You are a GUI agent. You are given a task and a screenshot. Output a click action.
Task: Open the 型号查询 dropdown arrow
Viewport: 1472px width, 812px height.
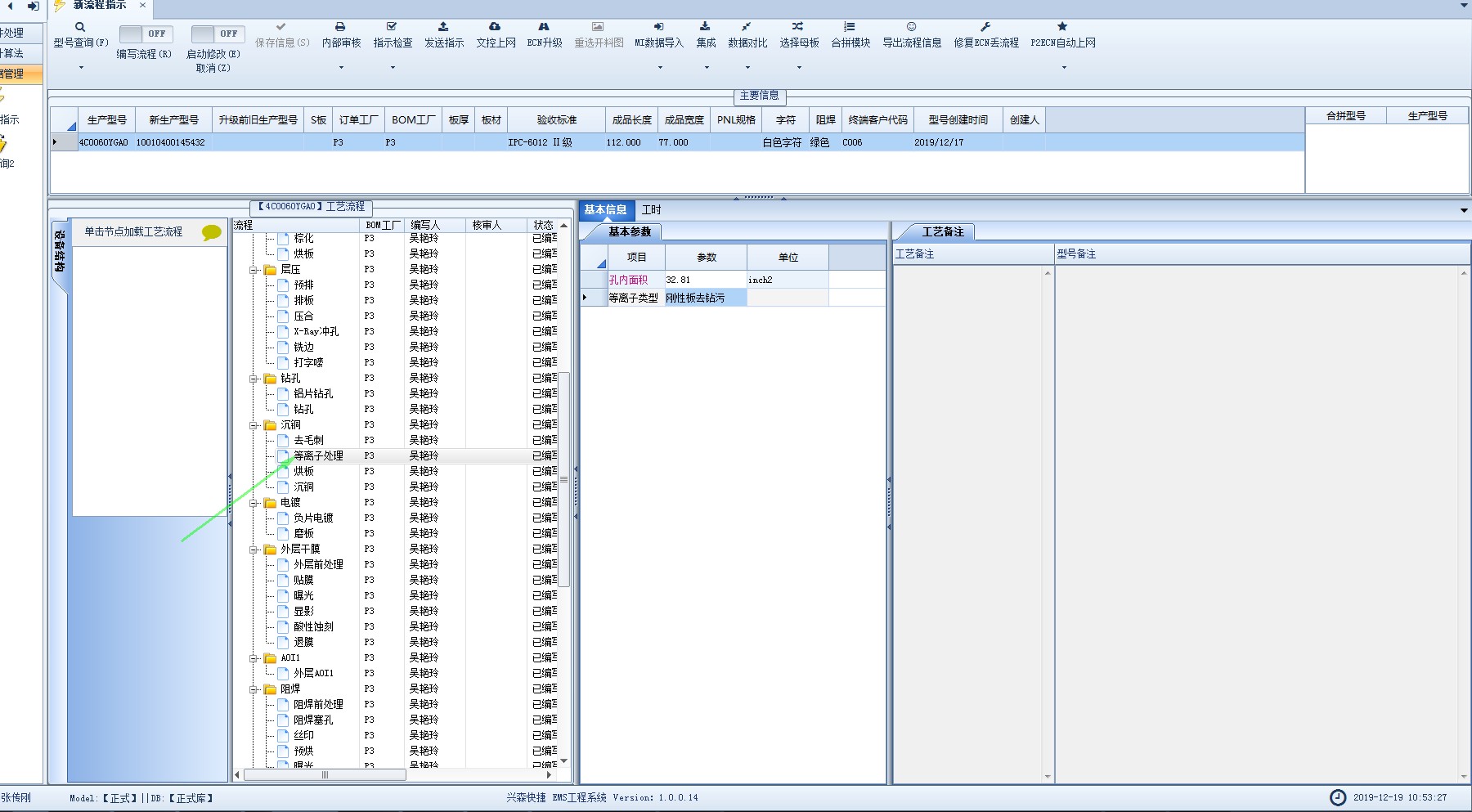coord(81,67)
